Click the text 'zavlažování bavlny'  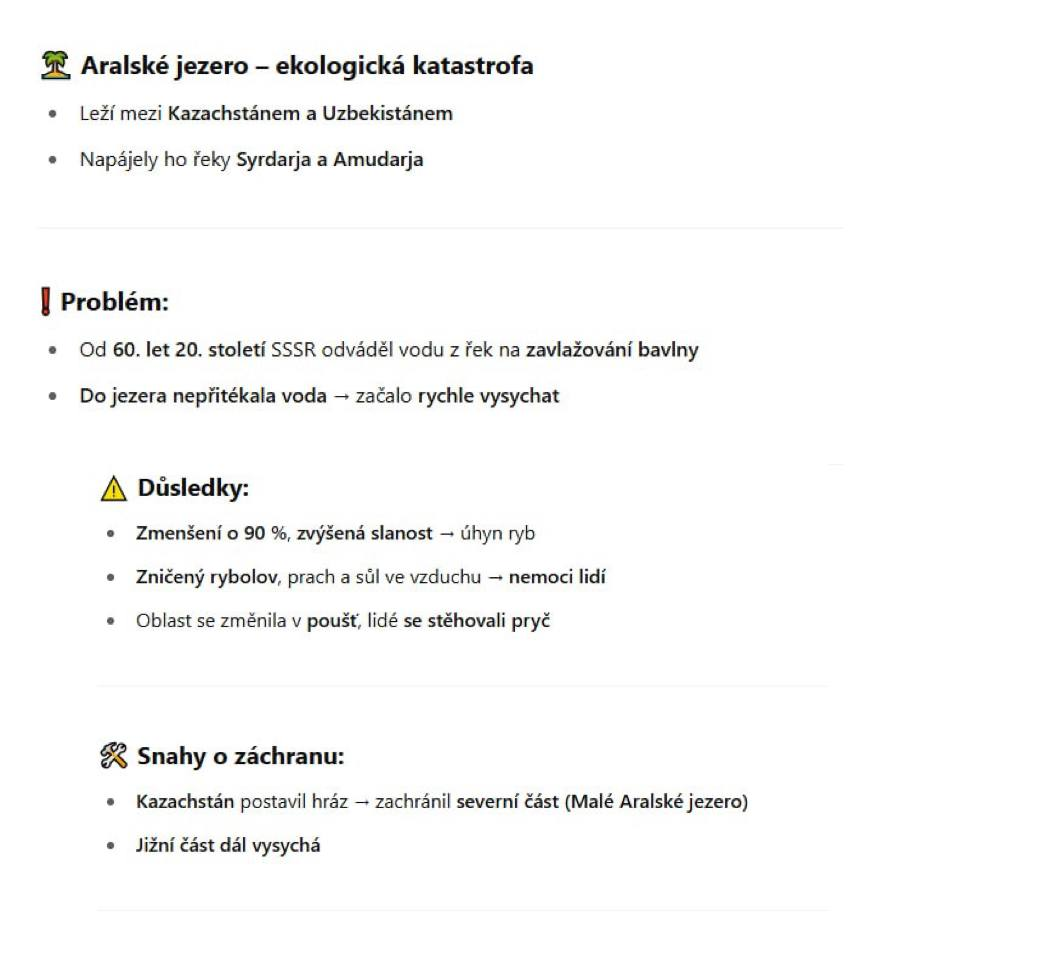[x=612, y=350]
